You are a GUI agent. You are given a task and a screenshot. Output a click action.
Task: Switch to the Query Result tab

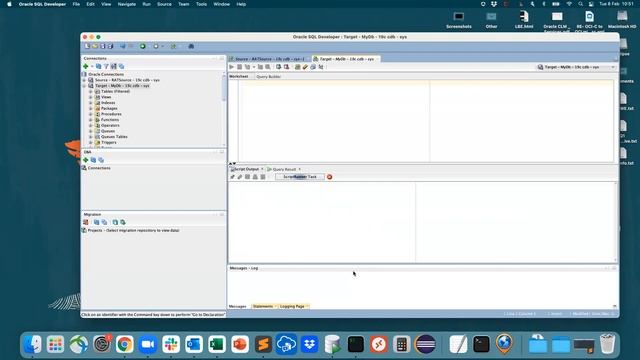click(284, 169)
